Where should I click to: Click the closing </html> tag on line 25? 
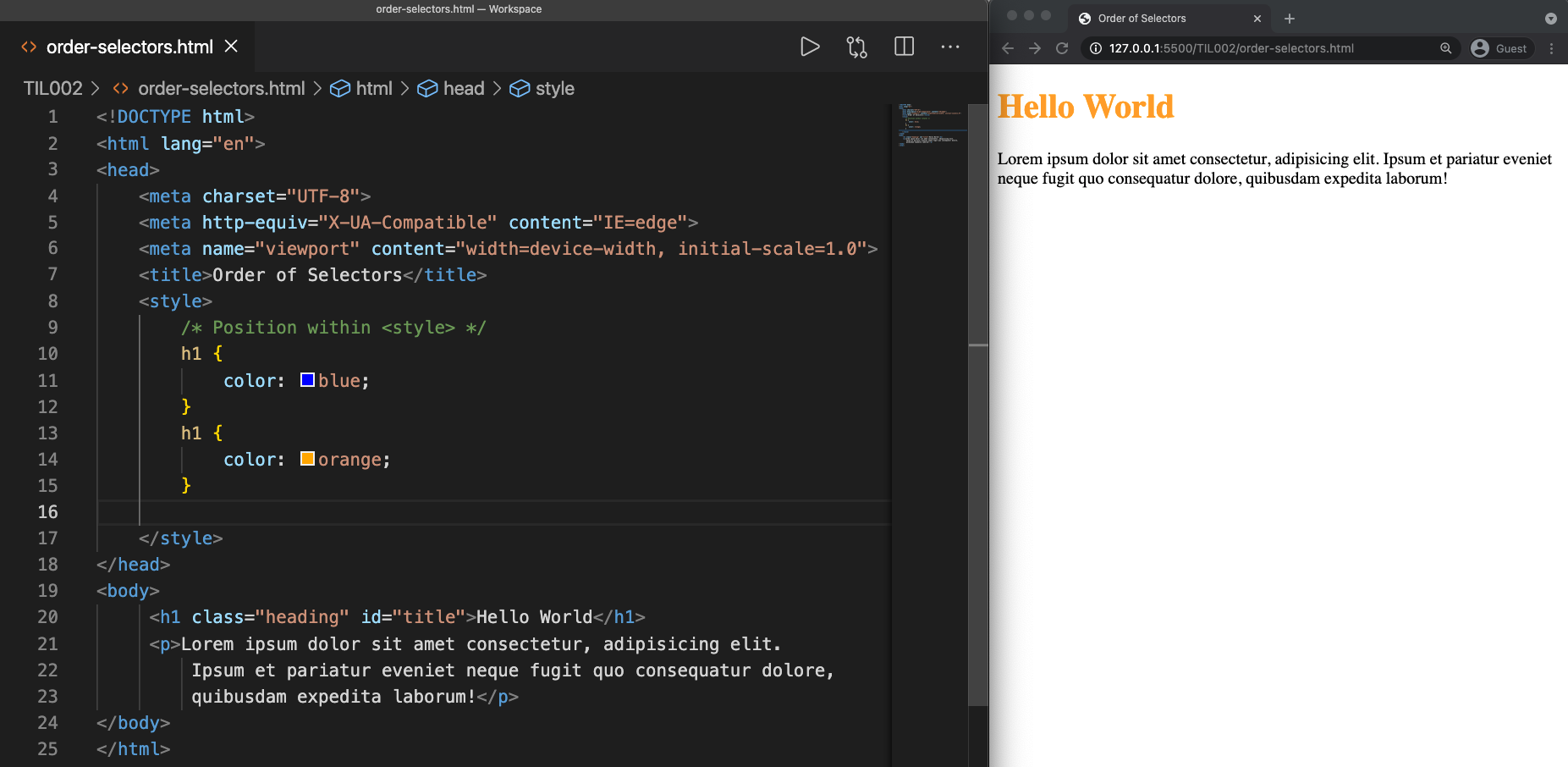pos(134,749)
